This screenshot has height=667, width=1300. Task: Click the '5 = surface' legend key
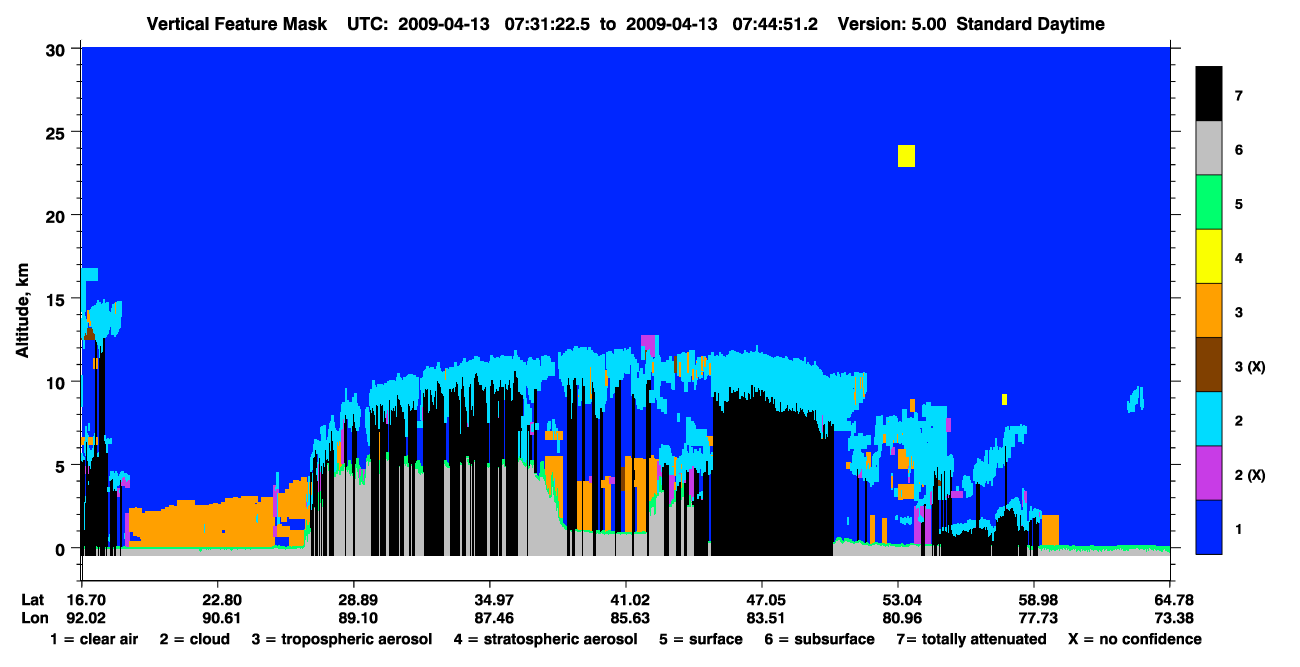(701, 639)
